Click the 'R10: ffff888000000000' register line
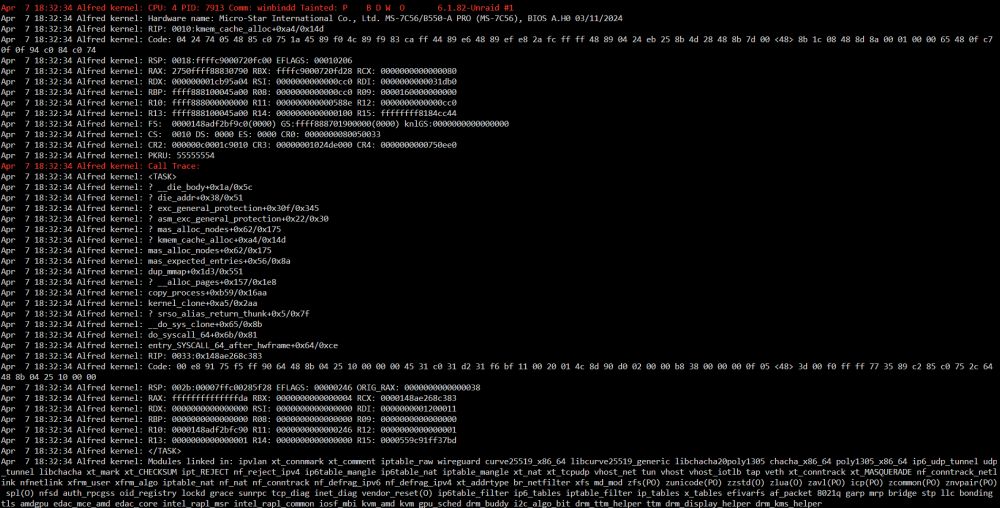This screenshot has width=1000, height=508. 228,103
